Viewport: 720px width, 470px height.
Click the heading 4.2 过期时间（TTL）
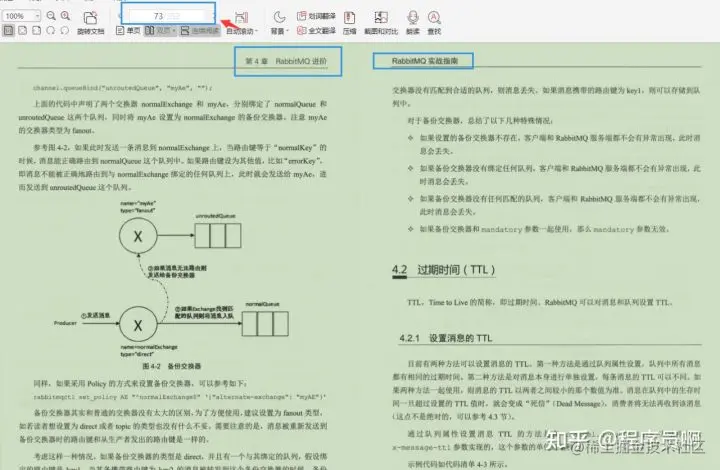(x=444, y=270)
